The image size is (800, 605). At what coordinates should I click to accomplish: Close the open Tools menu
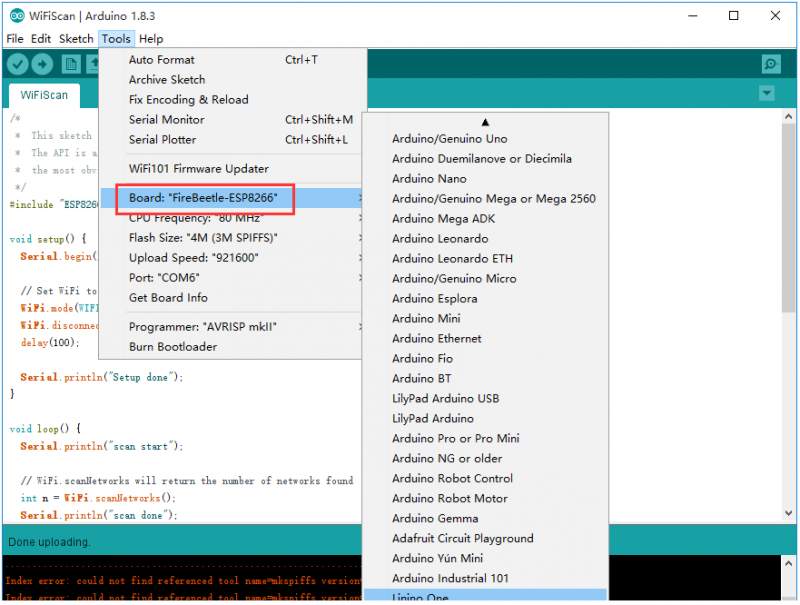116,39
